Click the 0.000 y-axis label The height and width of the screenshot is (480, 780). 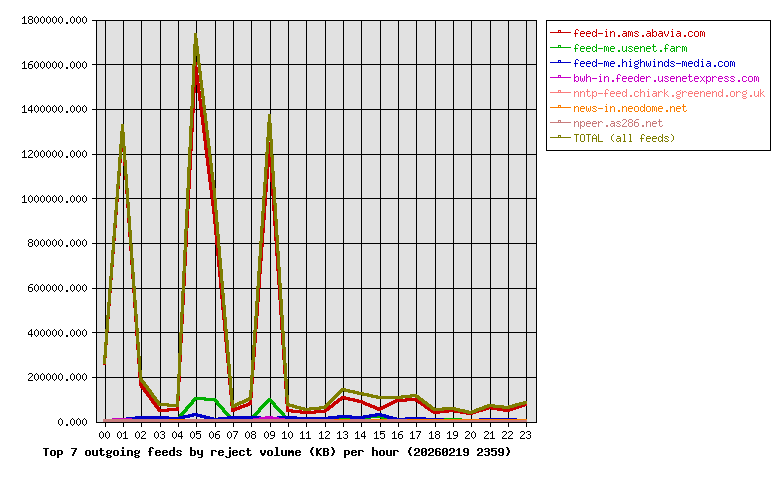[73, 422]
